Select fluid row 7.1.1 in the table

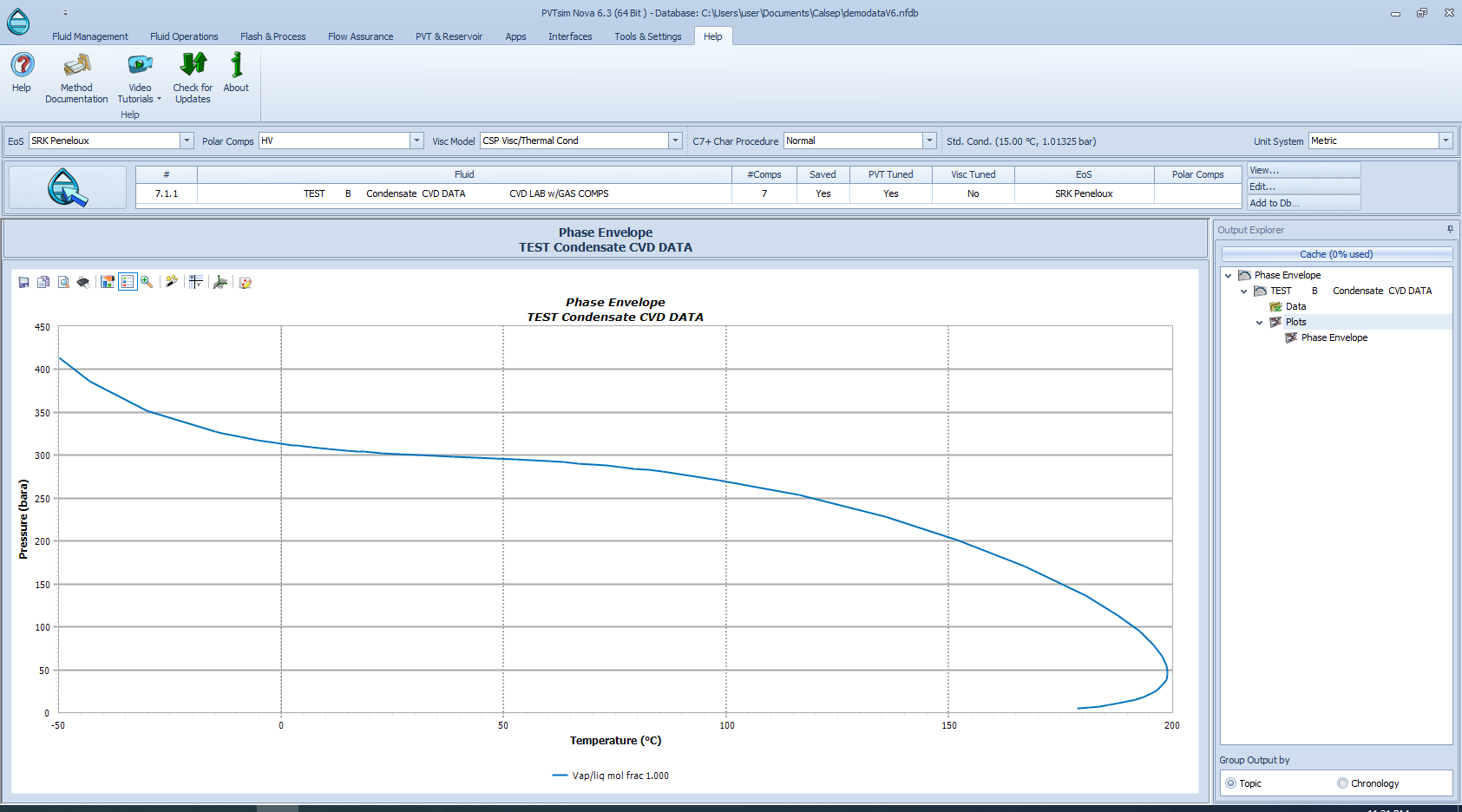[689, 193]
